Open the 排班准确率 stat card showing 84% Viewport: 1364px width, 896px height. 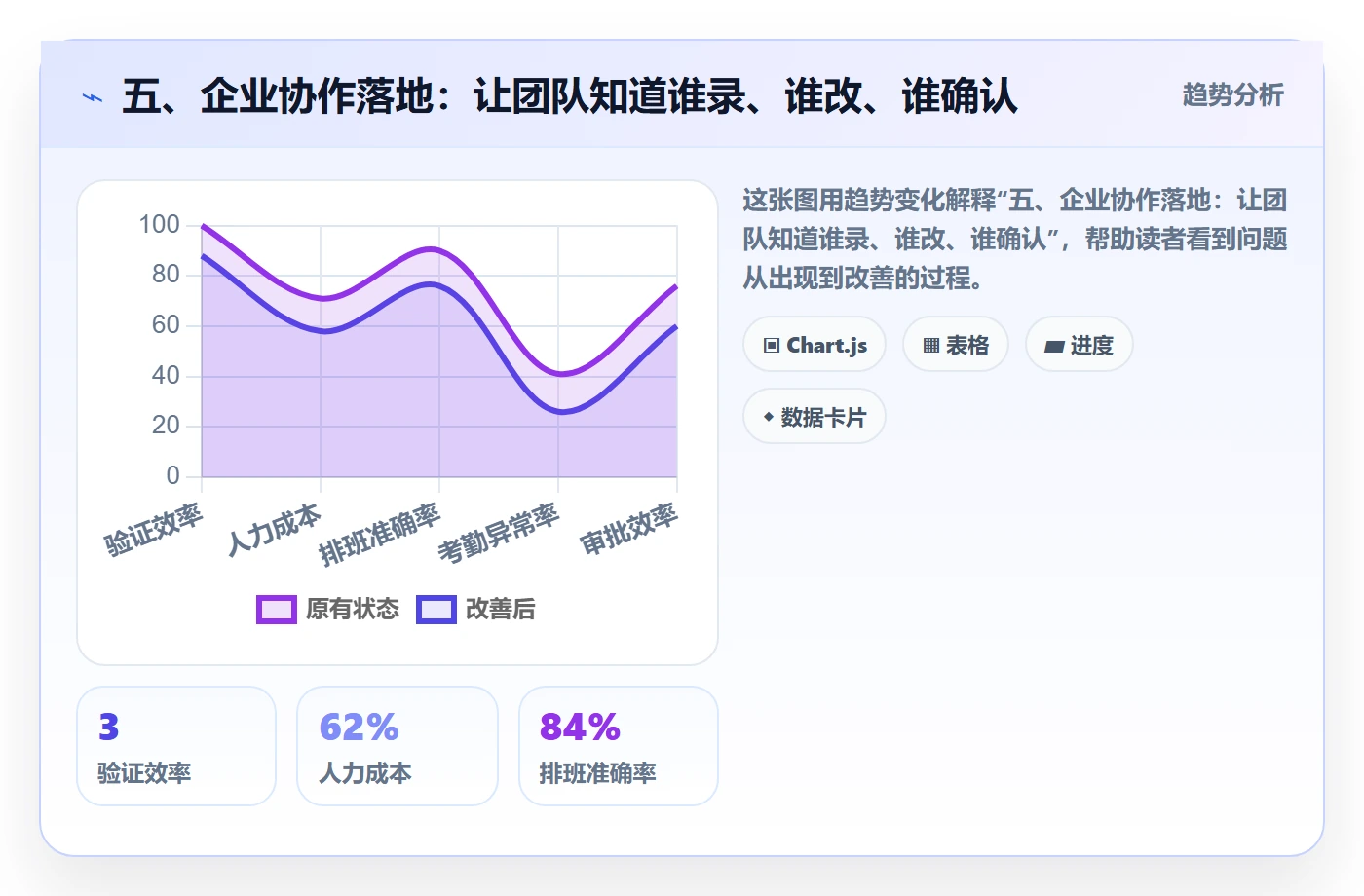[619, 746]
